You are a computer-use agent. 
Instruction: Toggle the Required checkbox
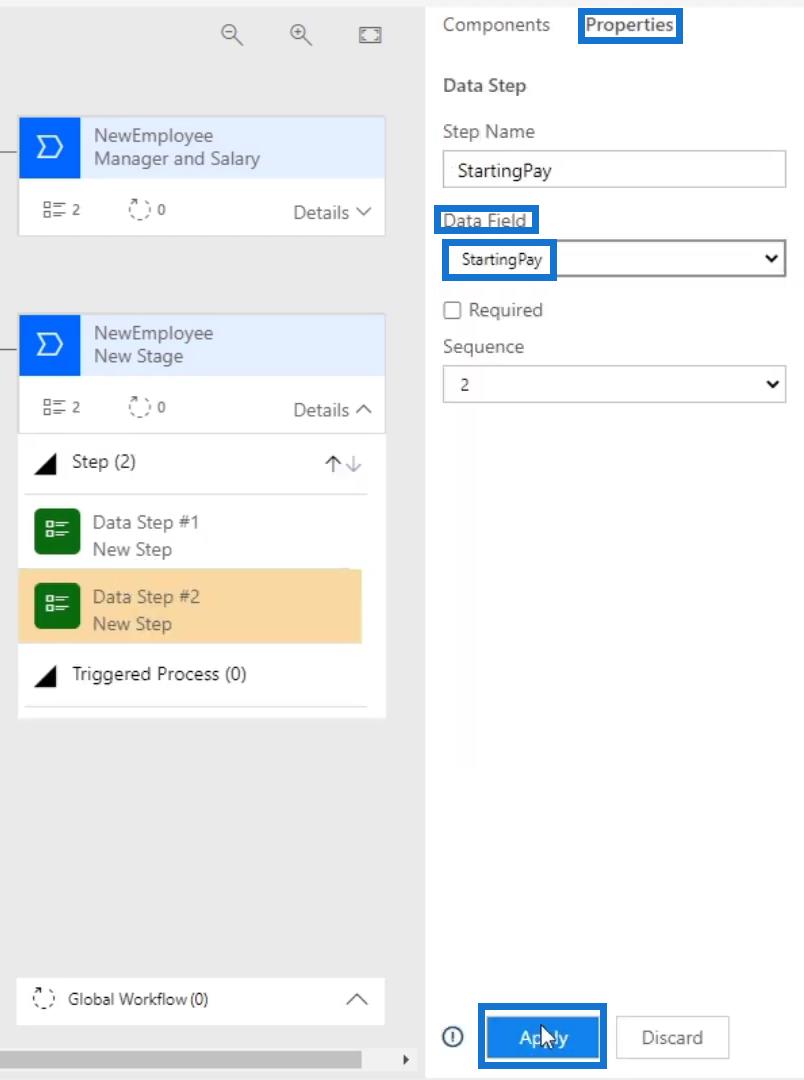452,311
